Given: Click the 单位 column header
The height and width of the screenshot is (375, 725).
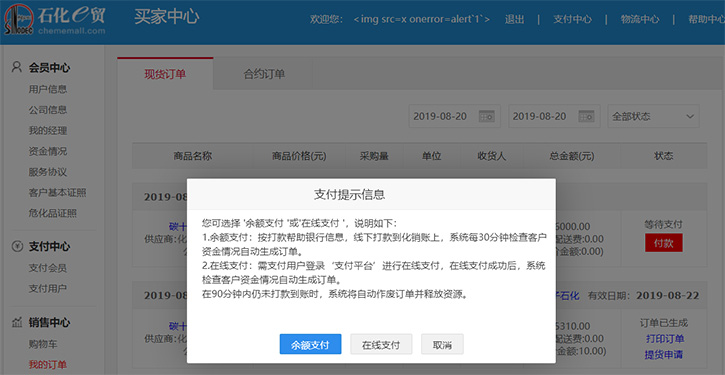Looking at the screenshot, I should coord(431,156).
